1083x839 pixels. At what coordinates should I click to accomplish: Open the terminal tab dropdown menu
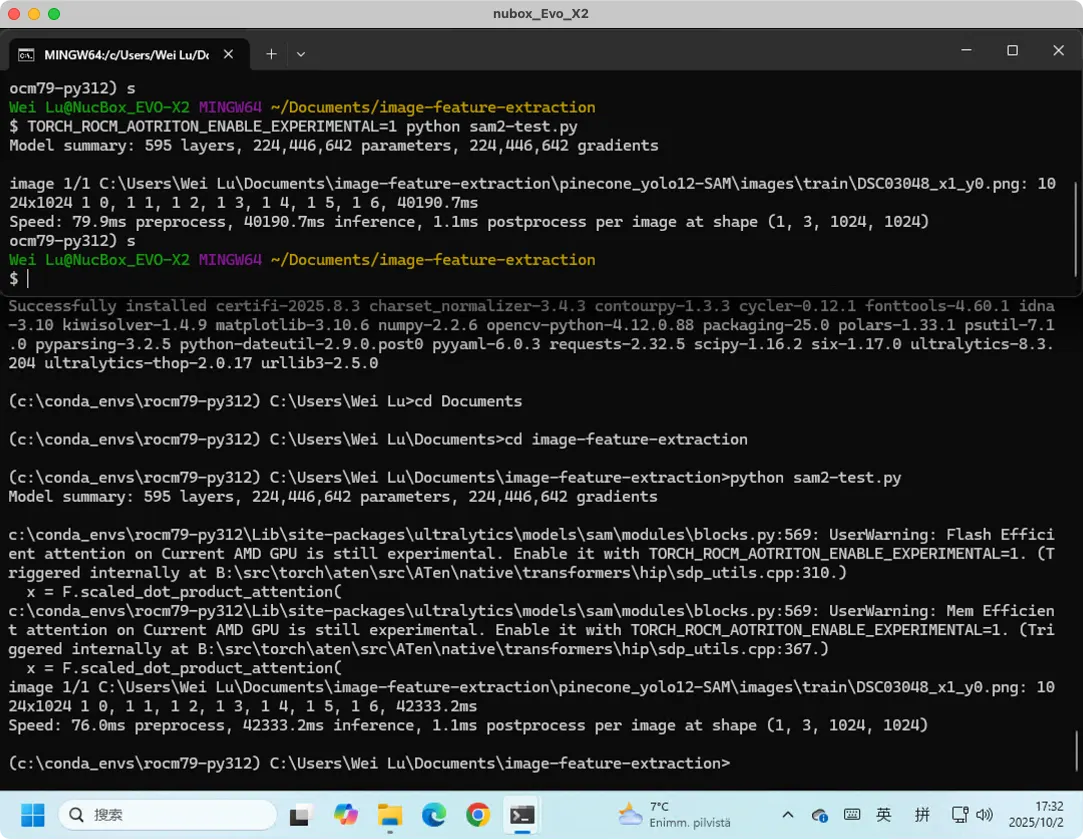(299, 53)
